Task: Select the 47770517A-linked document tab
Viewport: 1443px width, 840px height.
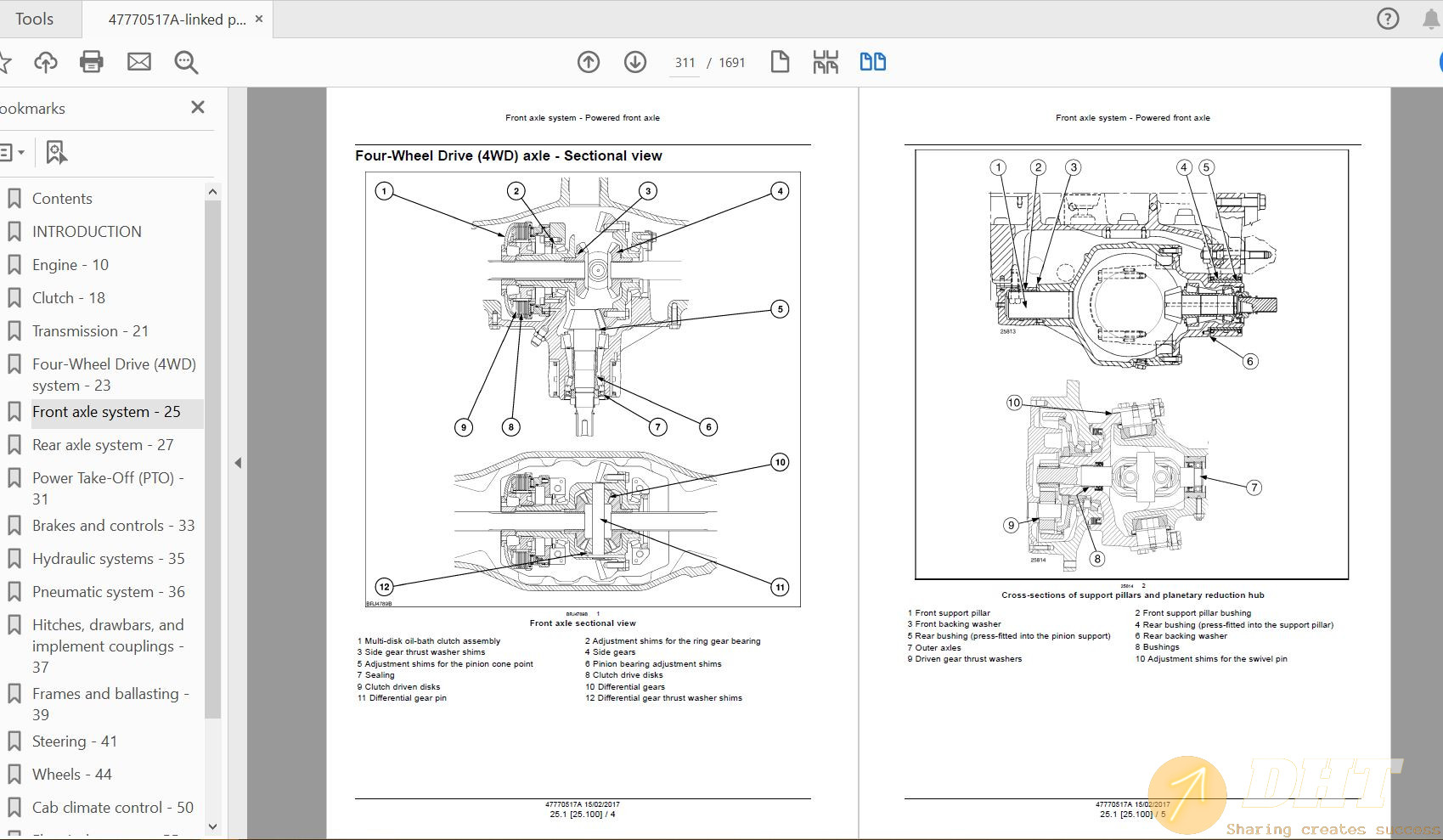Action: point(177,19)
